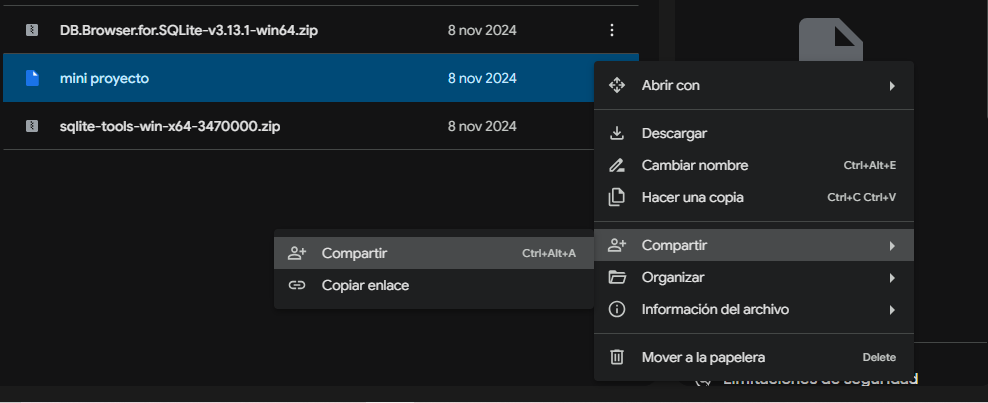
Task: Click the zip icon beside sqlite-tools file
Action: [x=32, y=126]
